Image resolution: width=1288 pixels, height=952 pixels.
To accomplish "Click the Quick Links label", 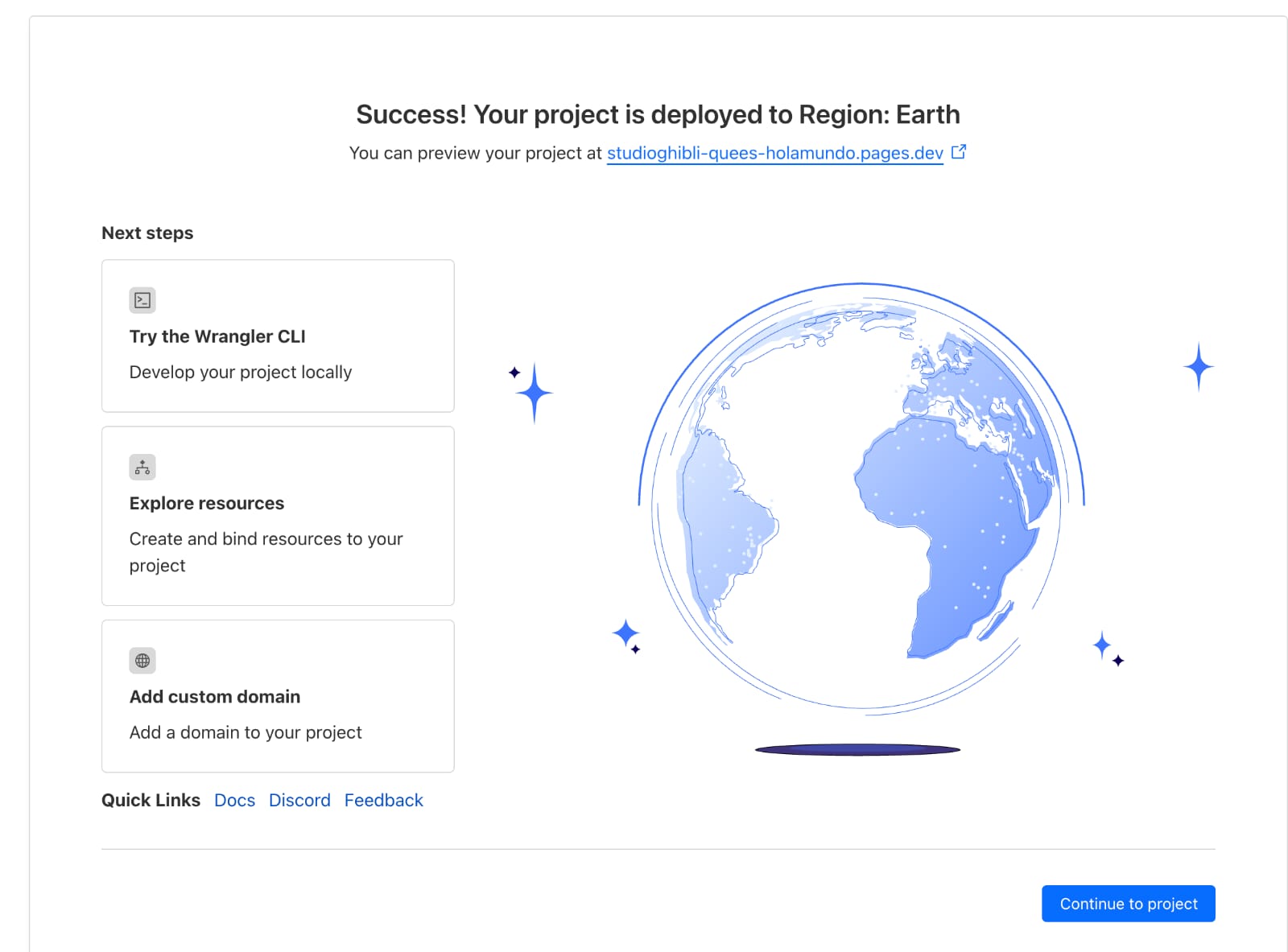I will [x=151, y=800].
